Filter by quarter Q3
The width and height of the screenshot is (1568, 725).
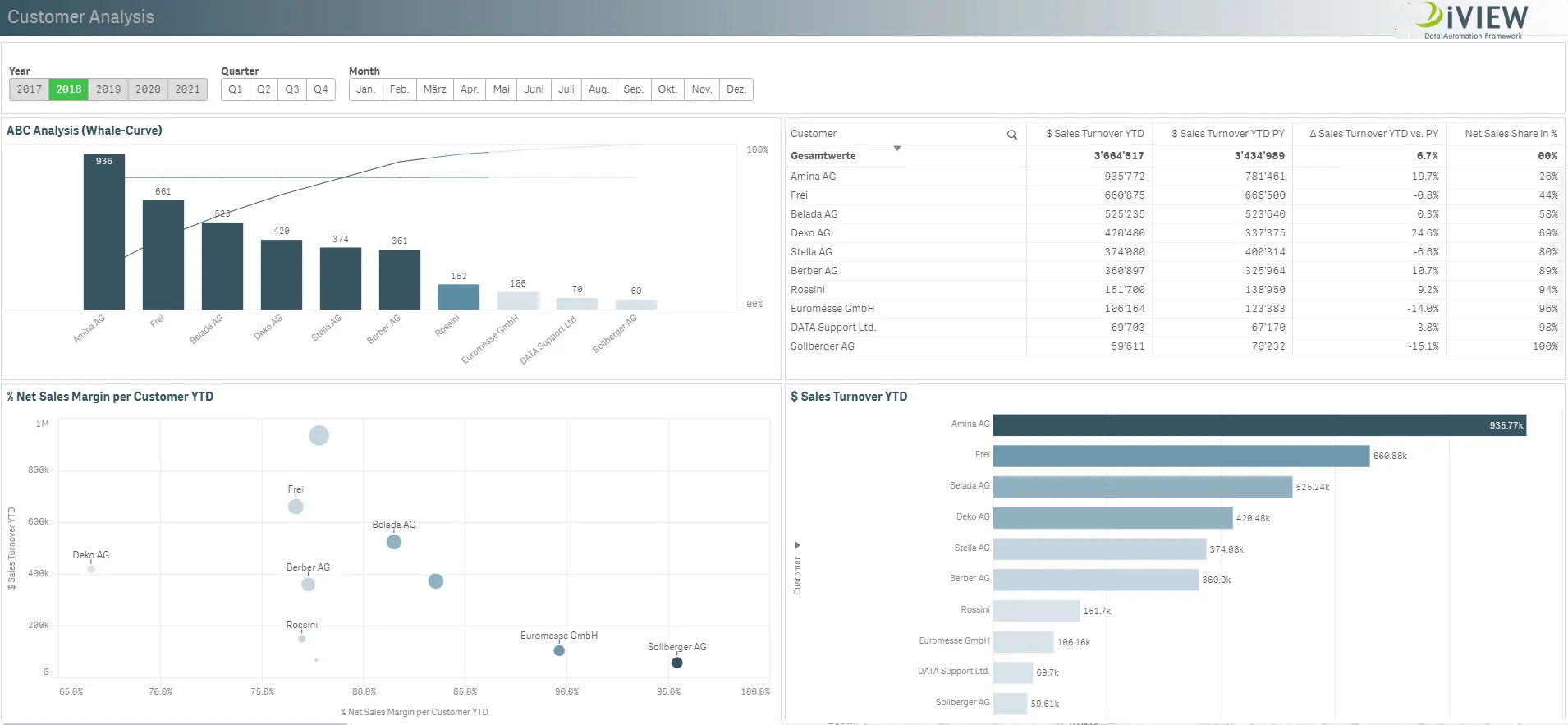point(292,89)
